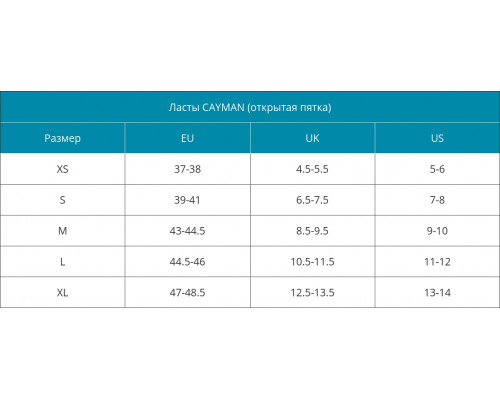The height and width of the screenshot is (400, 500).
Task: Select the EU cell '37-38'
Action: (187, 169)
